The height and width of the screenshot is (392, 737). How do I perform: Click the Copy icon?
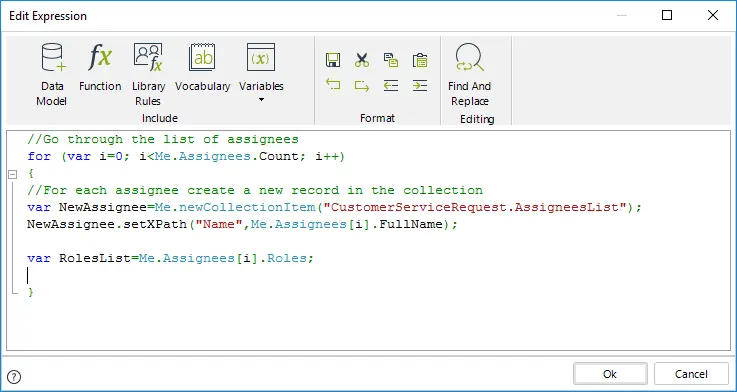pyautogui.click(x=391, y=60)
